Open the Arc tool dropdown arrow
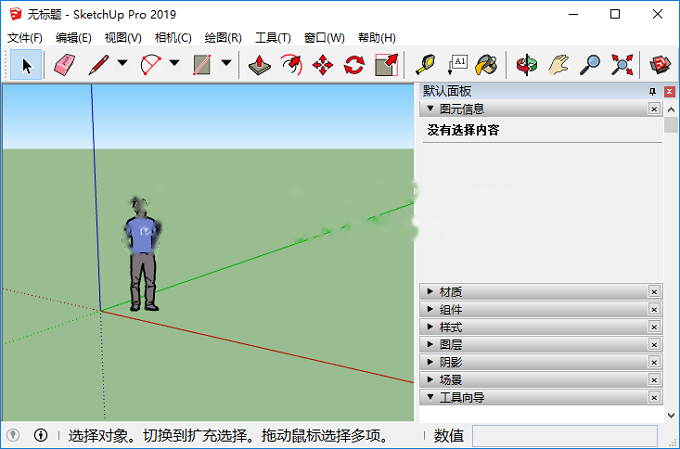The width and height of the screenshot is (680, 449). pyautogui.click(x=174, y=63)
